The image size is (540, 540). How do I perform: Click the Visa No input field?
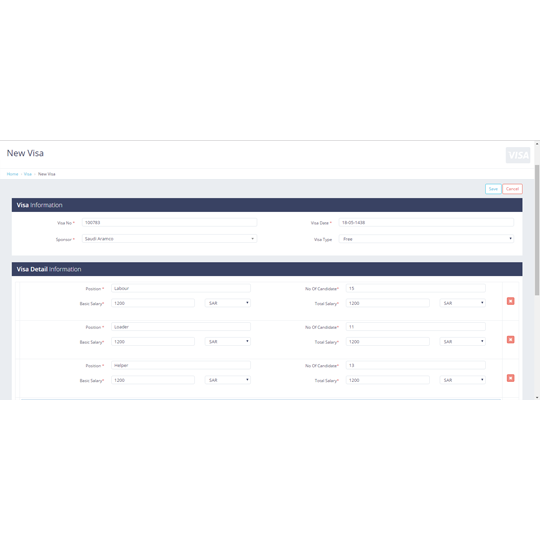(169, 222)
